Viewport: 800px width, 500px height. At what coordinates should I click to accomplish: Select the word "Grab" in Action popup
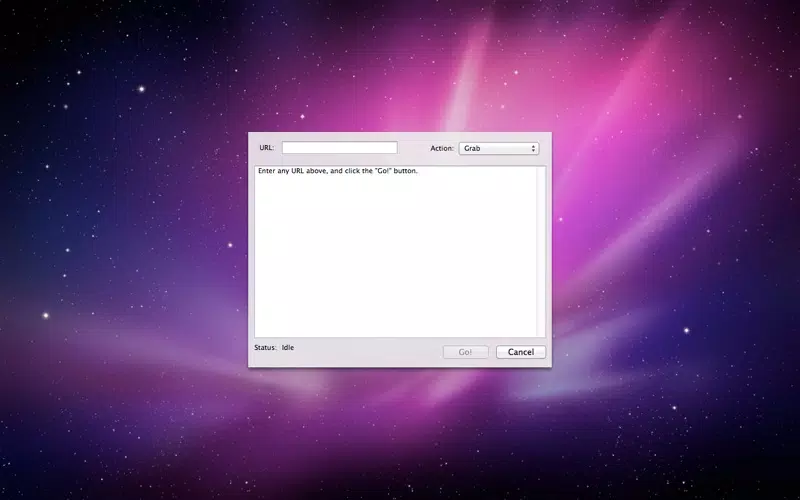[473, 148]
